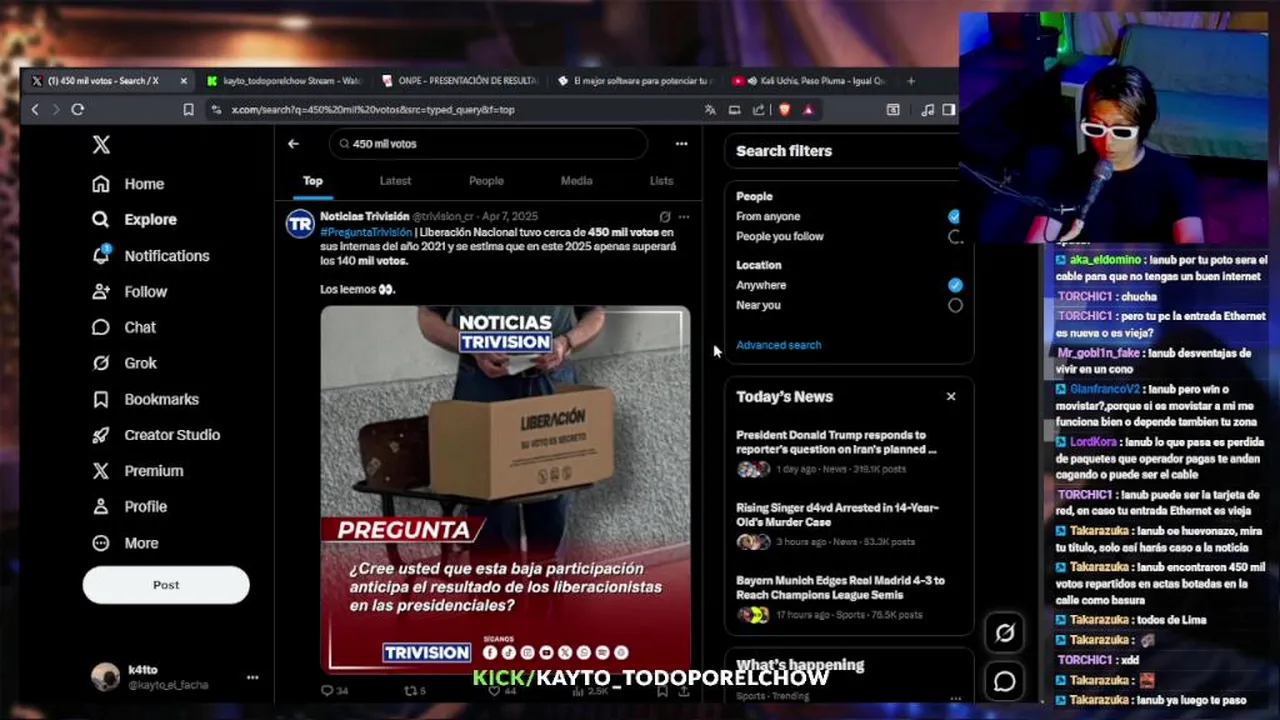Open Grok action on Trivisión post
Image resolution: width=1280 pixels, height=720 pixels.
(665, 217)
